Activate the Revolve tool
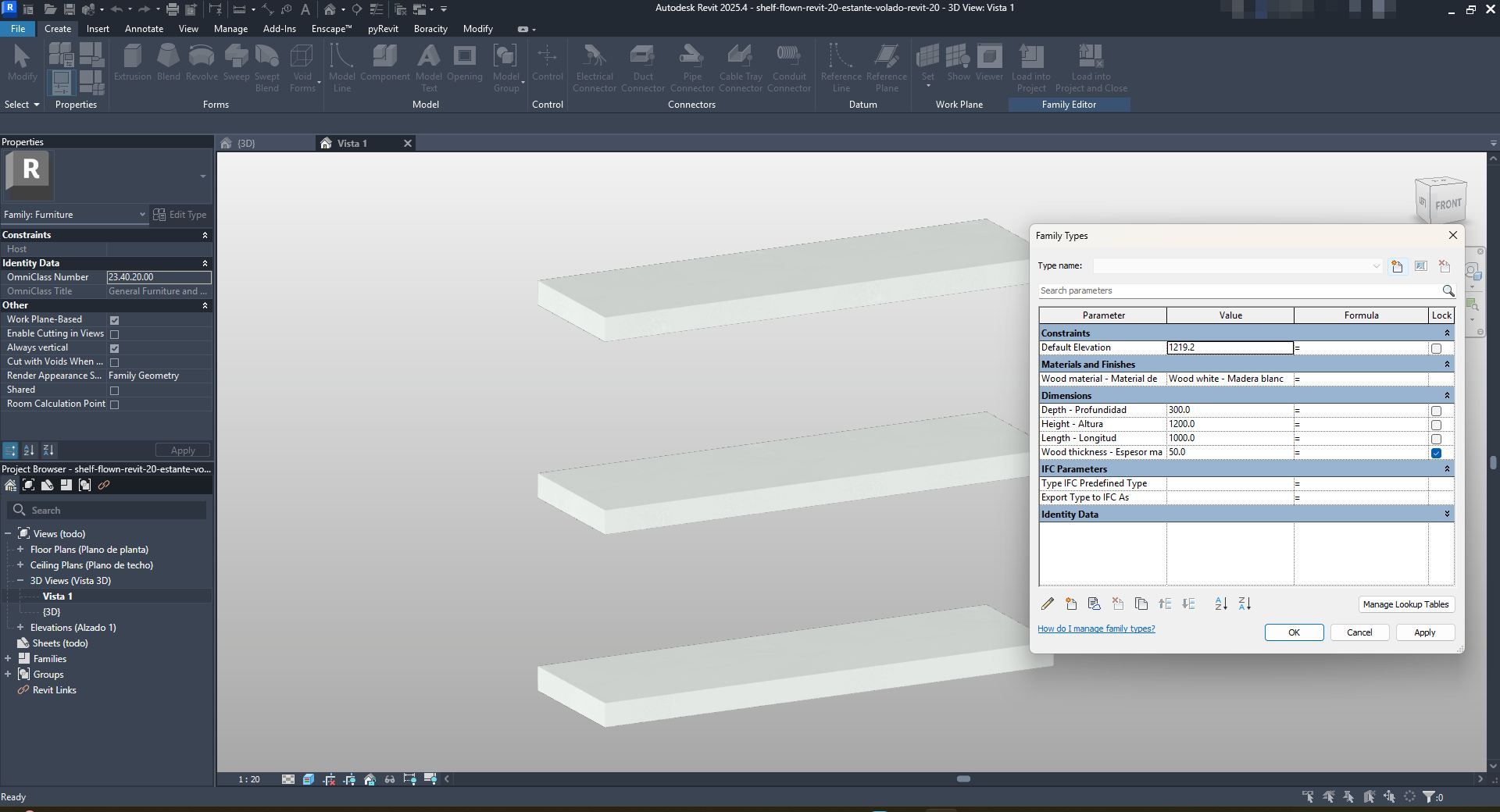The height and width of the screenshot is (812, 1500). 202,62
